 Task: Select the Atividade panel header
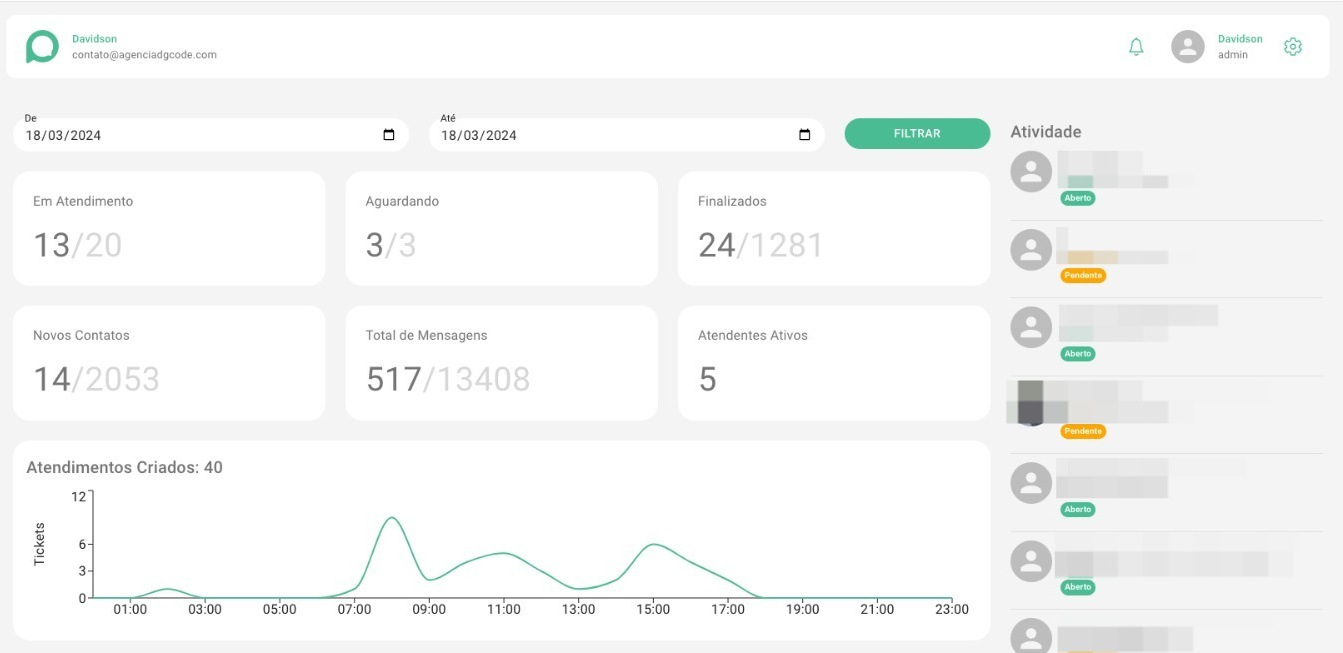1046,131
